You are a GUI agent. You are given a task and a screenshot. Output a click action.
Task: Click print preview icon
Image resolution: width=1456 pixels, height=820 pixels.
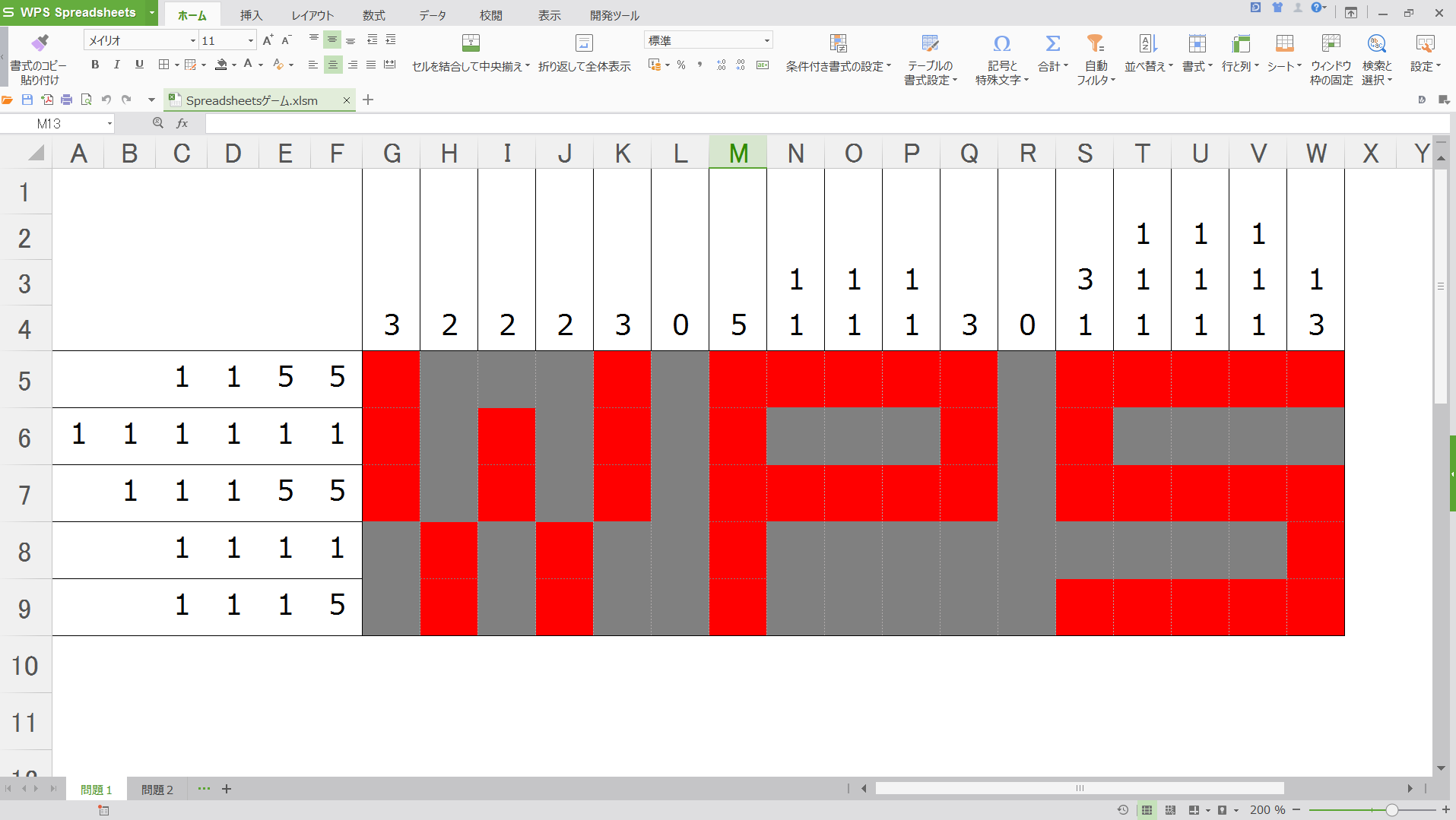pyautogui.click(x=86, y=100)
